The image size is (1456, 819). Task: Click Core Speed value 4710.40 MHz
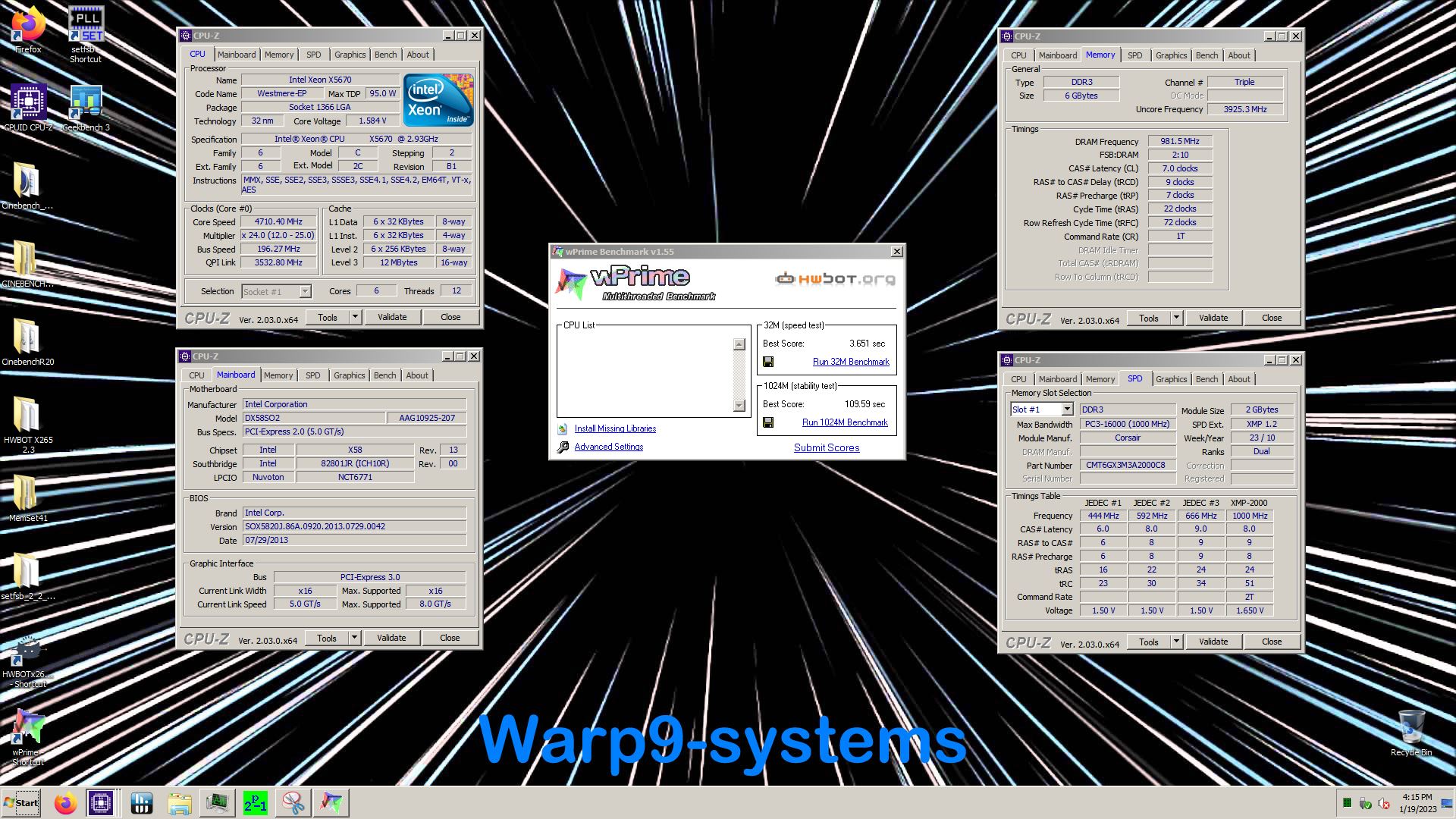(278, 222)
